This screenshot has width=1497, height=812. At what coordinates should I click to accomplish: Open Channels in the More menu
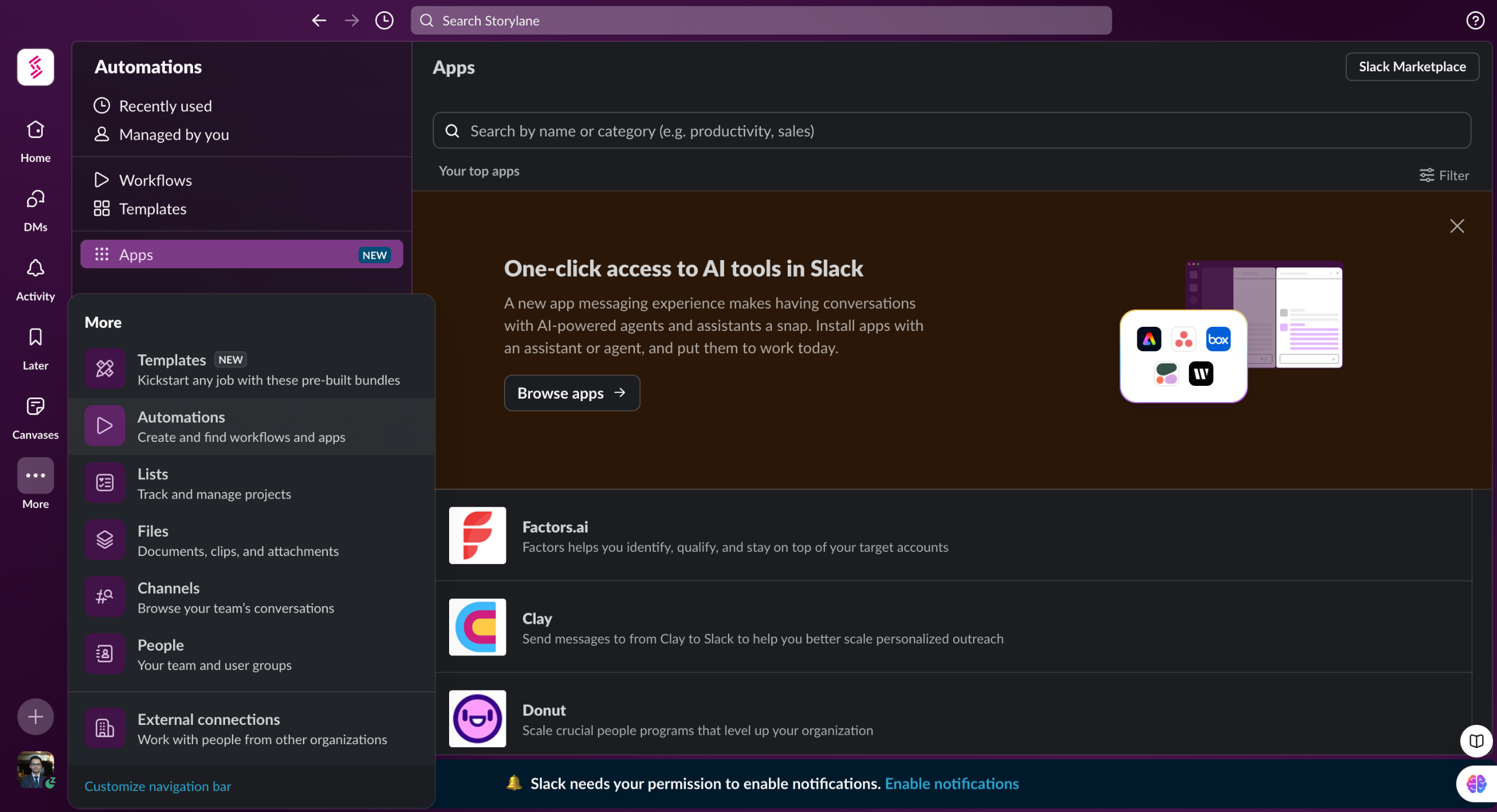point(251,597)
